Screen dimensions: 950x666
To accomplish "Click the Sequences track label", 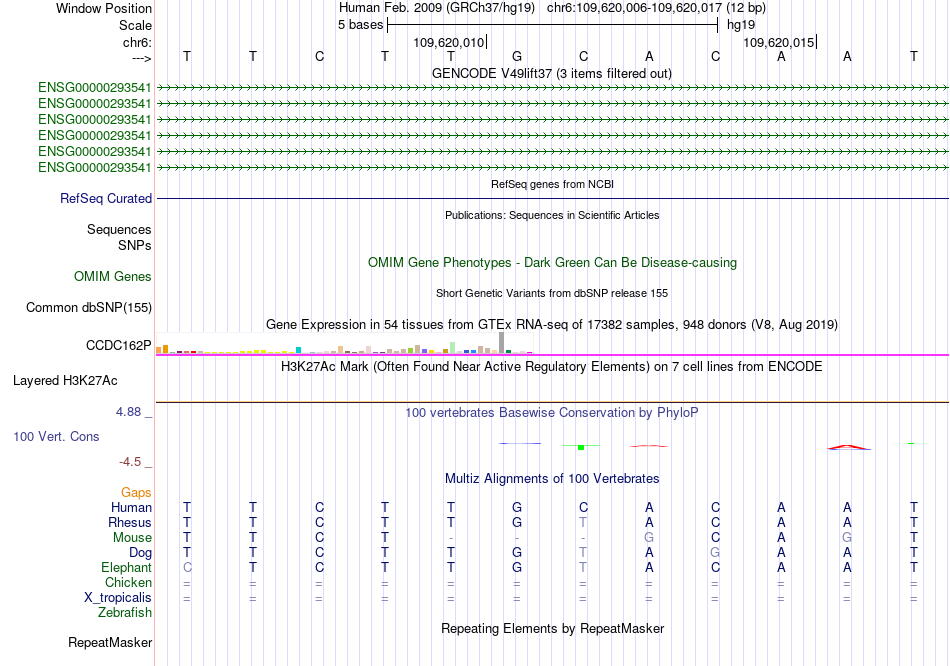I will pyautogui.click(x=119, y=229).
